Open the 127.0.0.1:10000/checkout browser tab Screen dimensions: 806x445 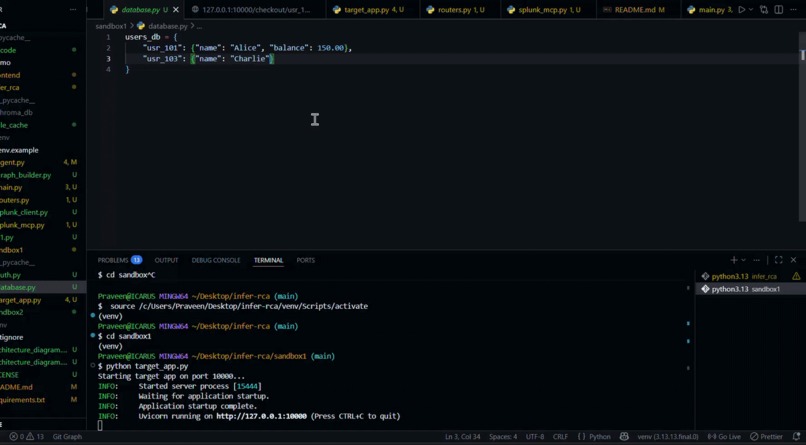252,10
